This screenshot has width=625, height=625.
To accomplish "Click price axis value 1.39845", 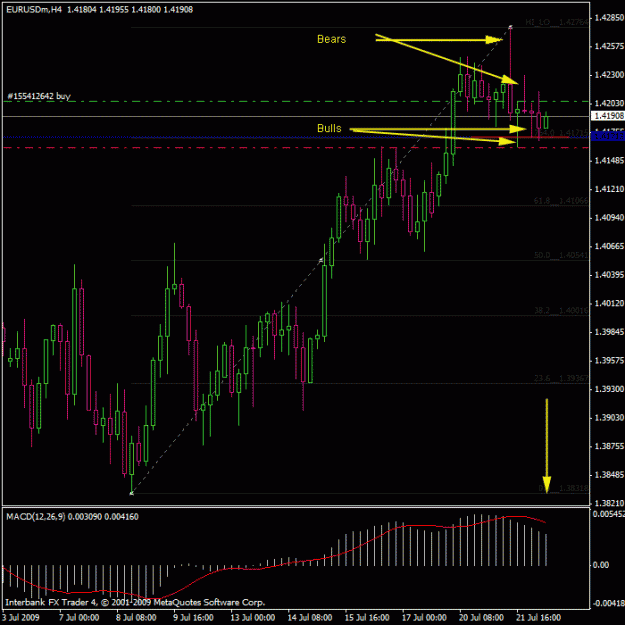I will [x=609, y=332].
